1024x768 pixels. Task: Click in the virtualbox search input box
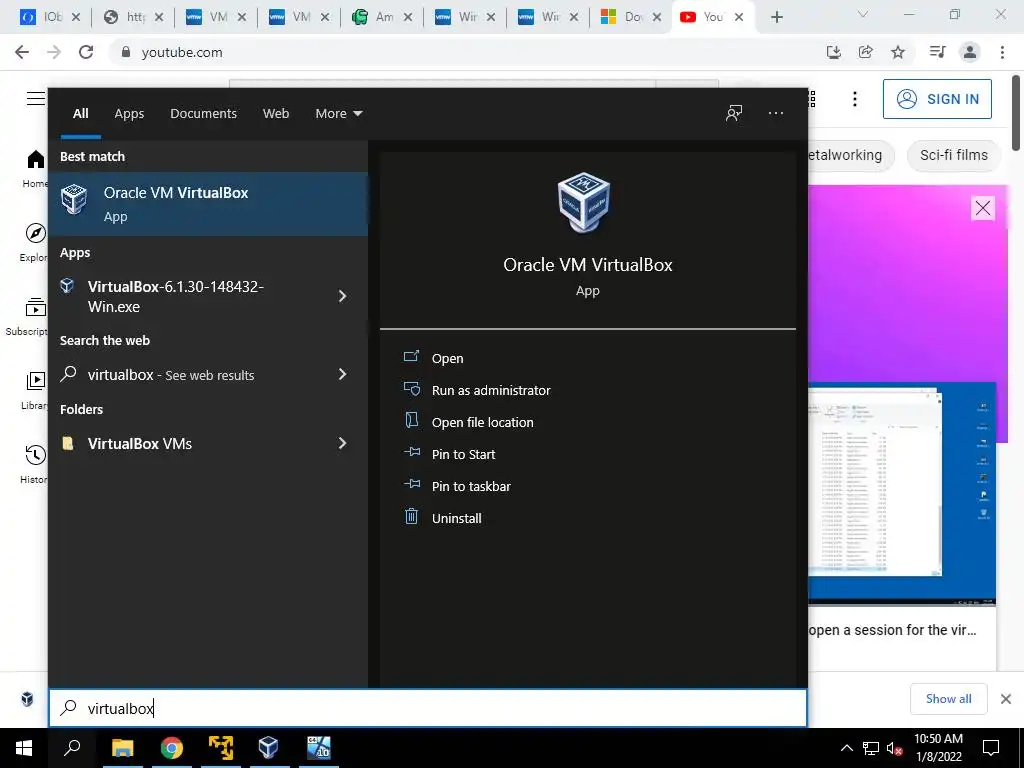click(x=428, y=708)
